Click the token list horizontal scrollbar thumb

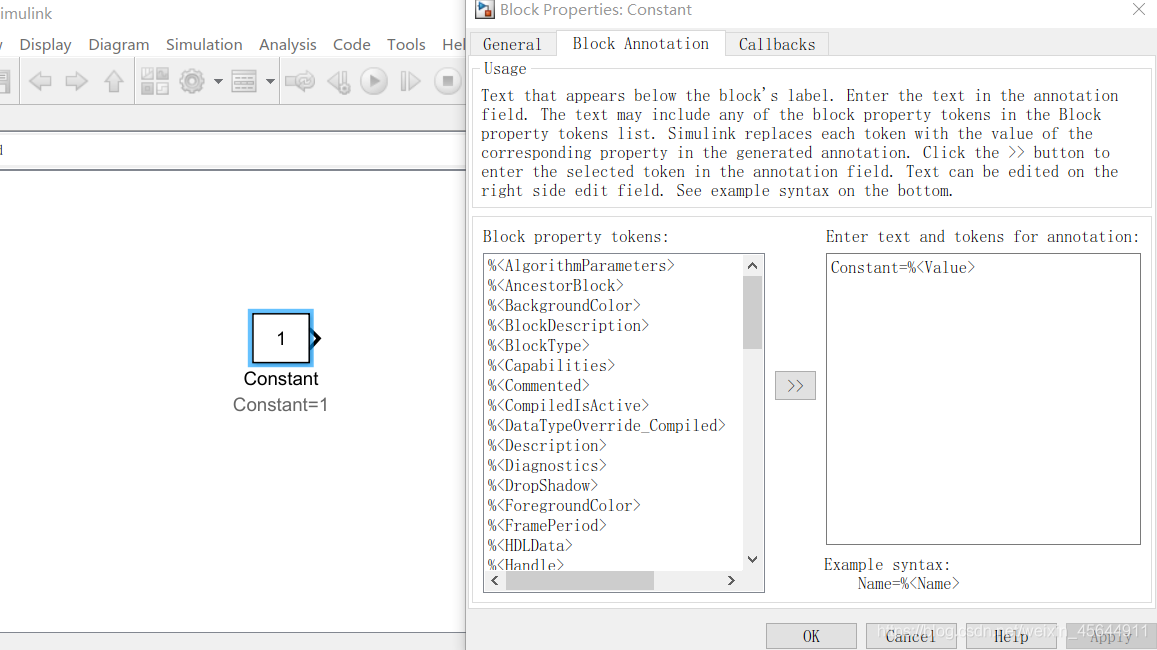tap(580, 581)
